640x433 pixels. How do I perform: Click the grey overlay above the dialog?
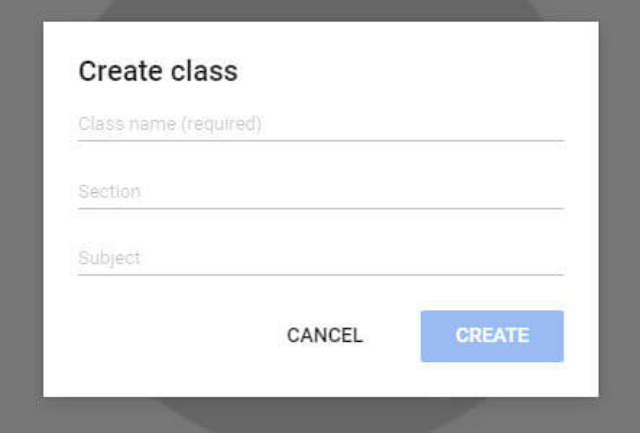tap(320, 10)
